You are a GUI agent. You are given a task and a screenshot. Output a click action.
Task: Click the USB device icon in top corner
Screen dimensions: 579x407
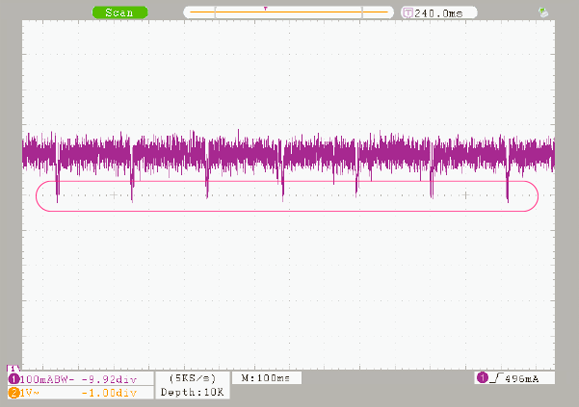[543, 13]
